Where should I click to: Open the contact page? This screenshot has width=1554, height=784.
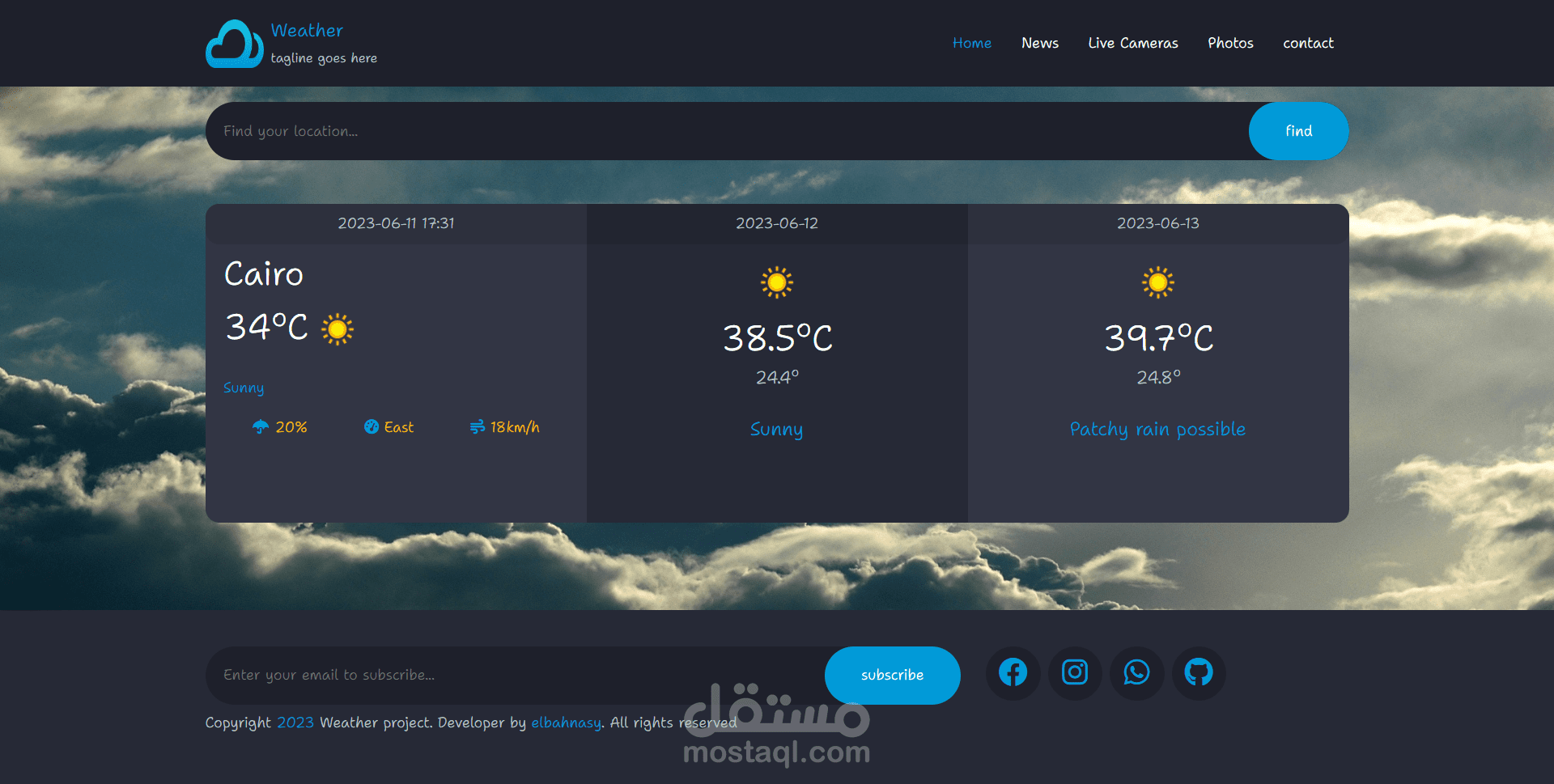point(1308,43)
